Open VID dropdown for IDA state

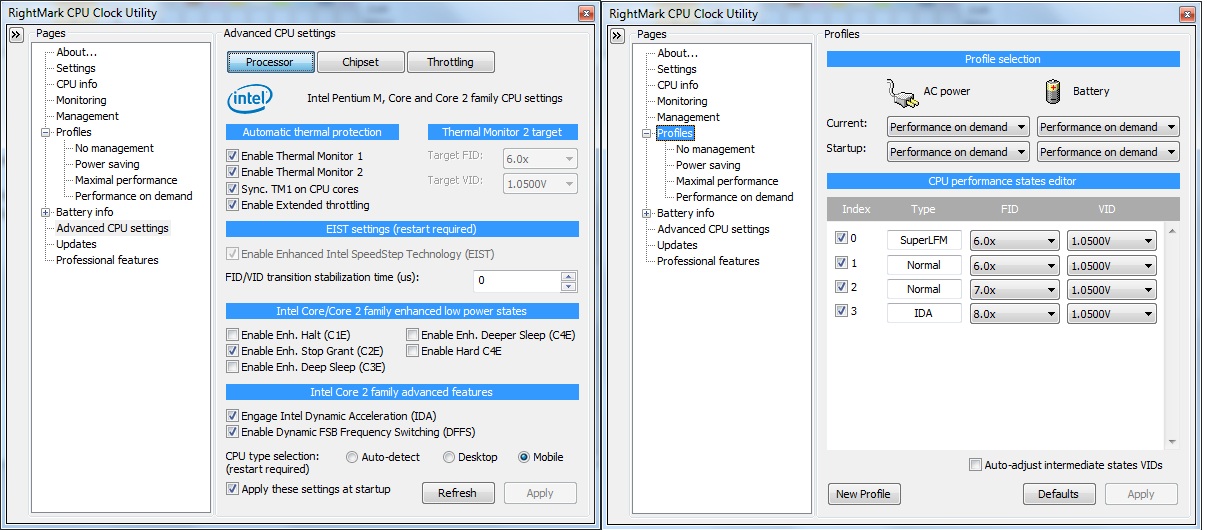(x=1112, y=313)
